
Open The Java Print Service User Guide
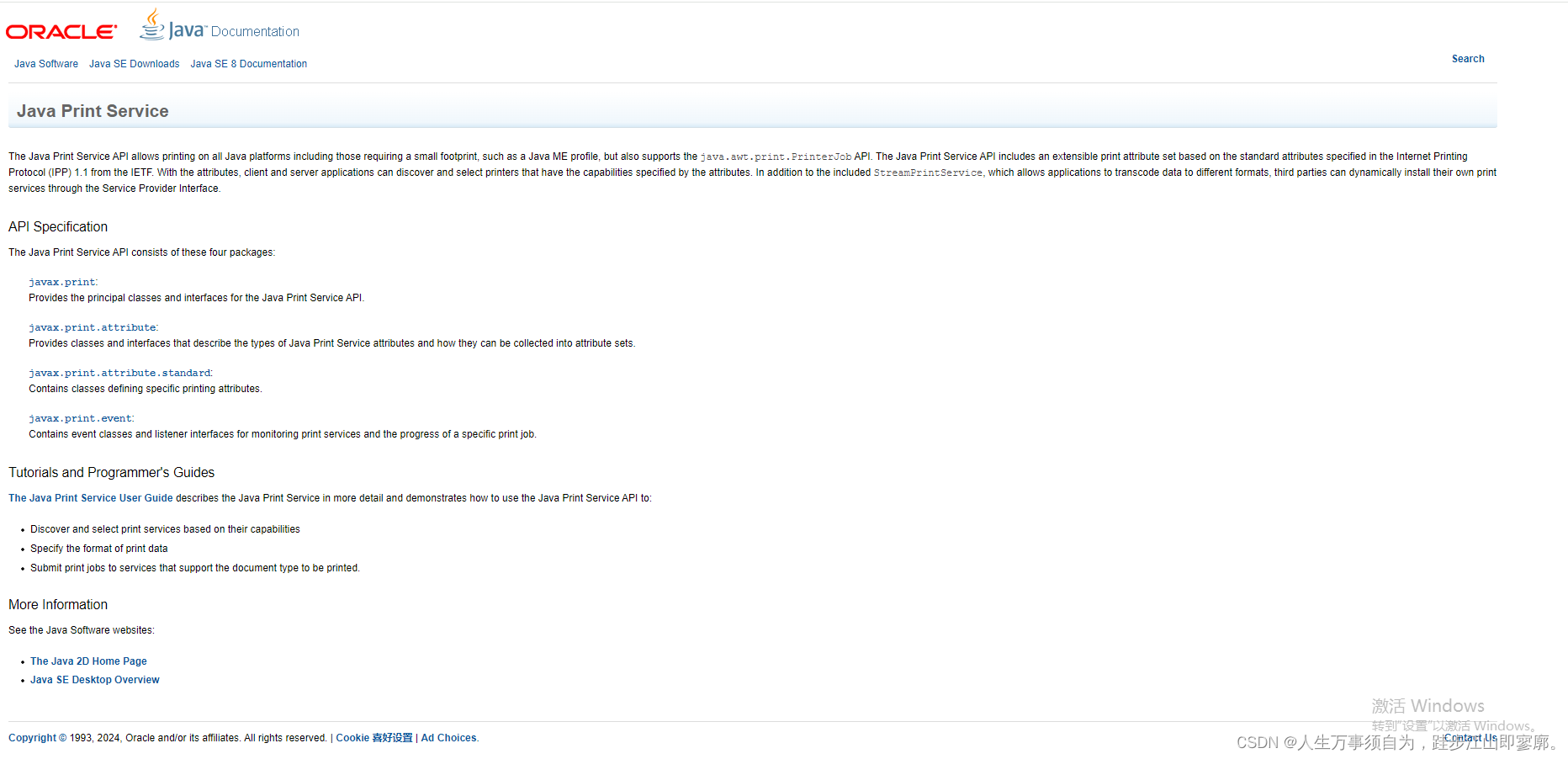pos(91,498)
